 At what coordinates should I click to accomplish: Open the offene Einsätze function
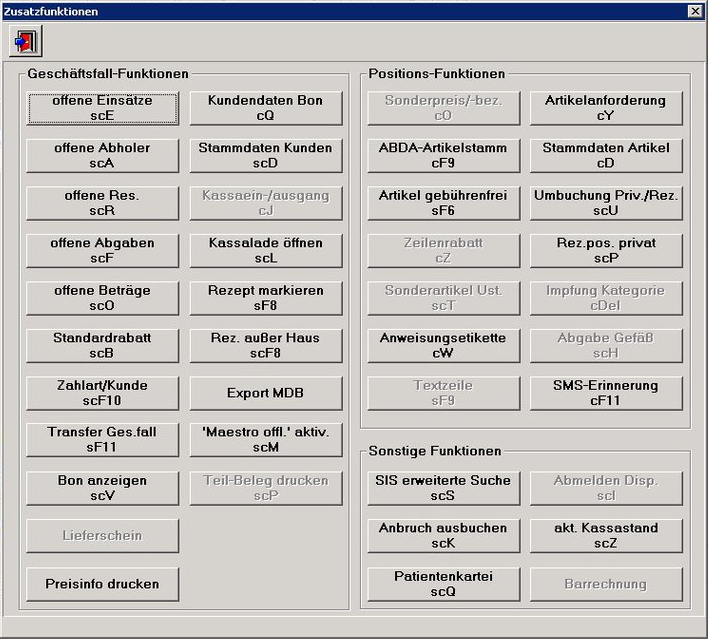click(102, 108)
